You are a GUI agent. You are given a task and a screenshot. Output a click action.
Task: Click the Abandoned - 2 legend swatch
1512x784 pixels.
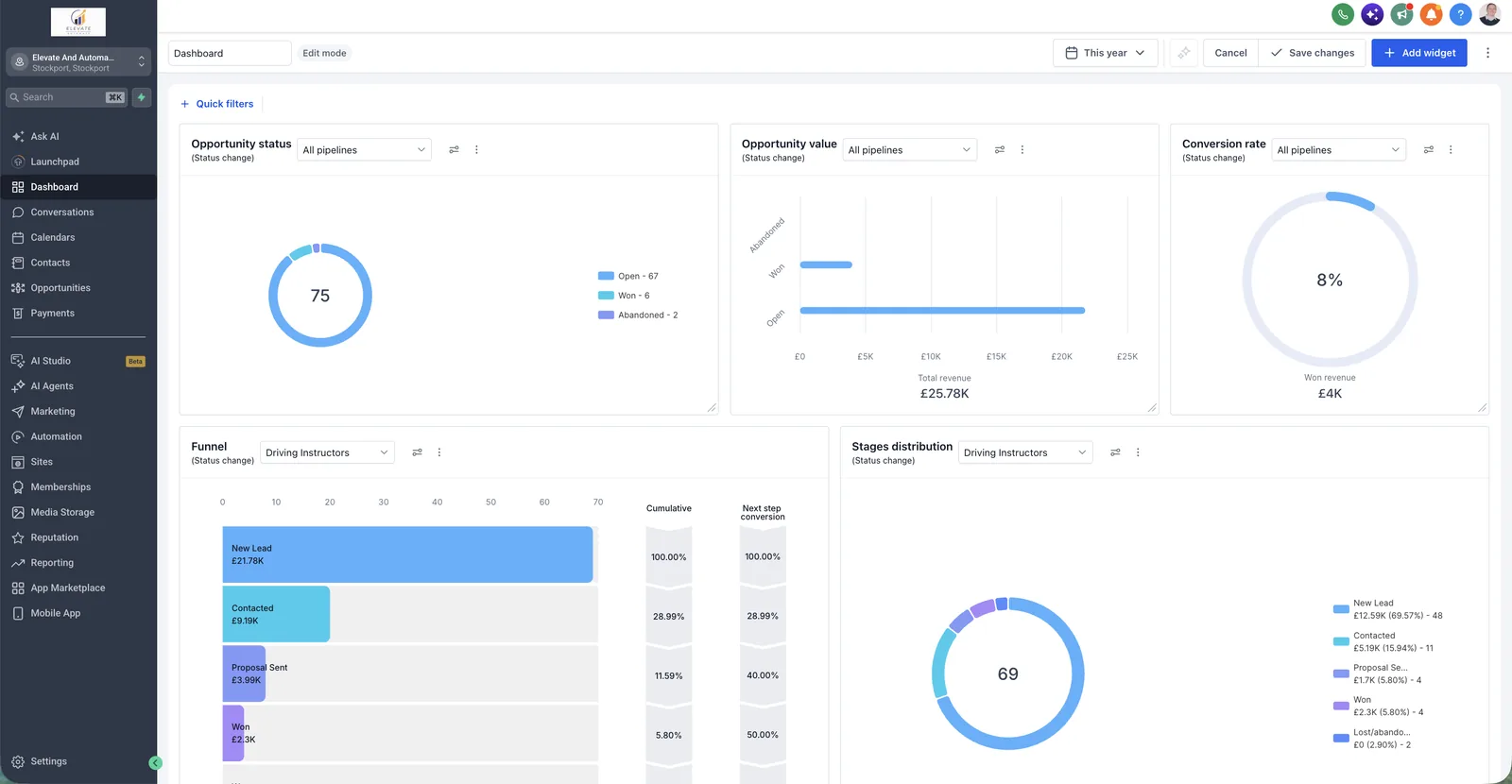606,315
